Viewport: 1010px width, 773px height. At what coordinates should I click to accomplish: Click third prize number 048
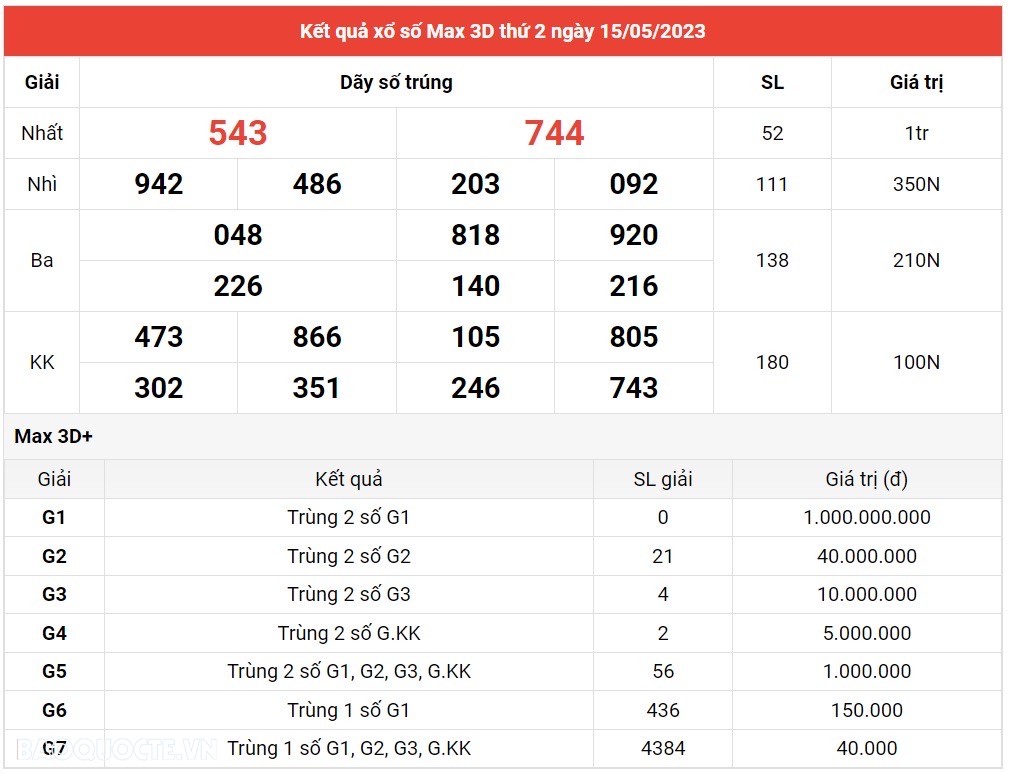coord(238,235)
